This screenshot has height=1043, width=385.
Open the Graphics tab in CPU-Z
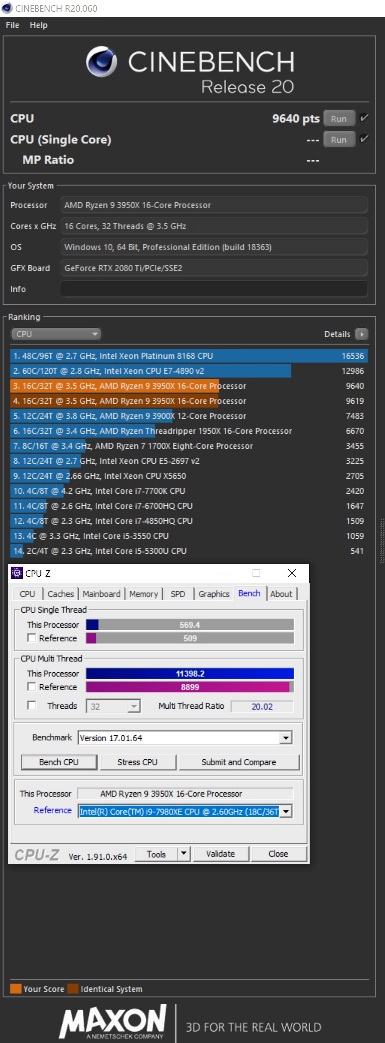213,594
